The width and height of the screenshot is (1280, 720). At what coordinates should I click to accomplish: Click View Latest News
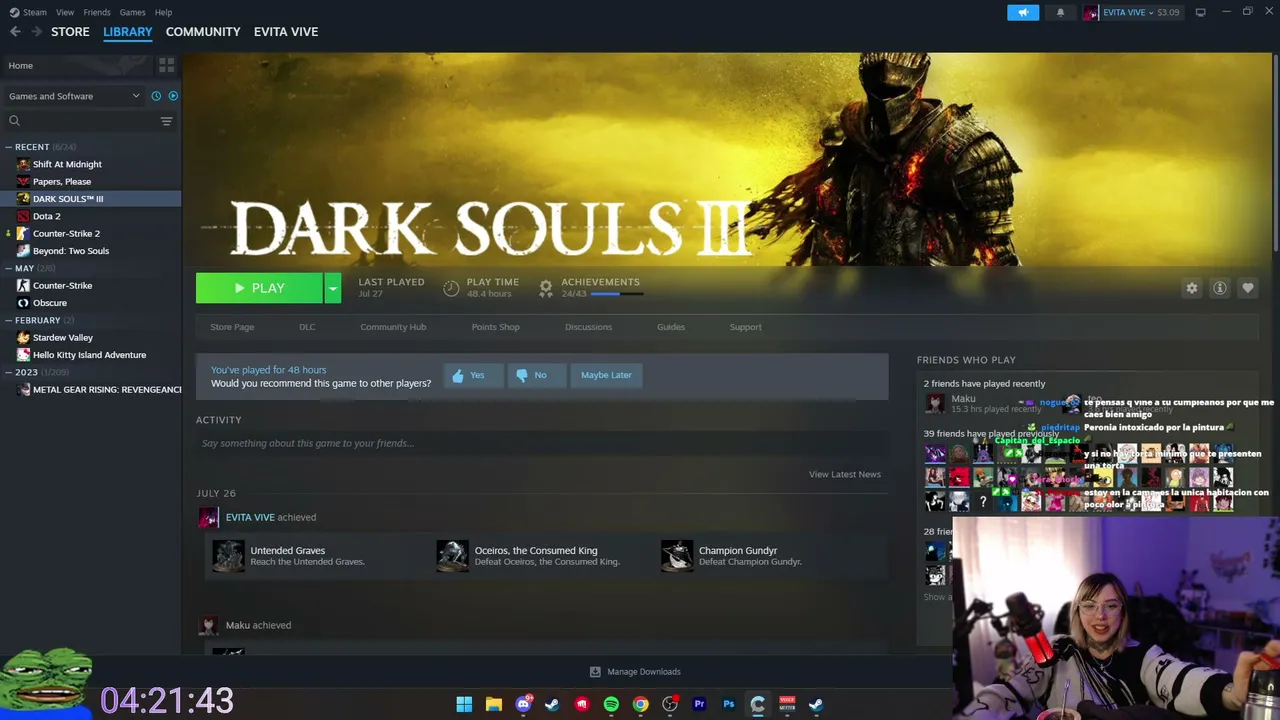(845, 474)
